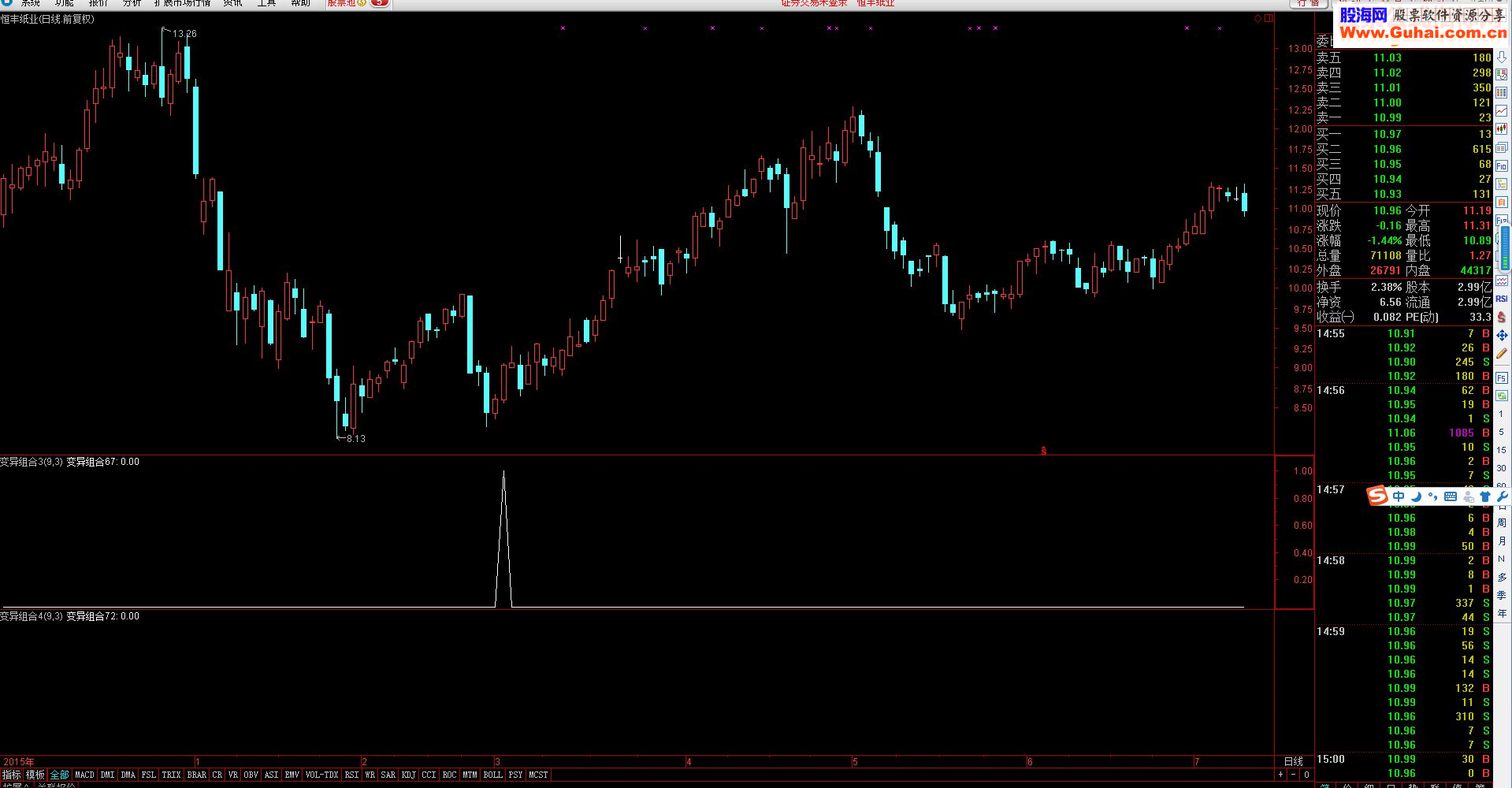This screenshot has height=788, width=1512.
Task: Click the minus zoom button at bottom right
Action: [x=1293, y=775]
